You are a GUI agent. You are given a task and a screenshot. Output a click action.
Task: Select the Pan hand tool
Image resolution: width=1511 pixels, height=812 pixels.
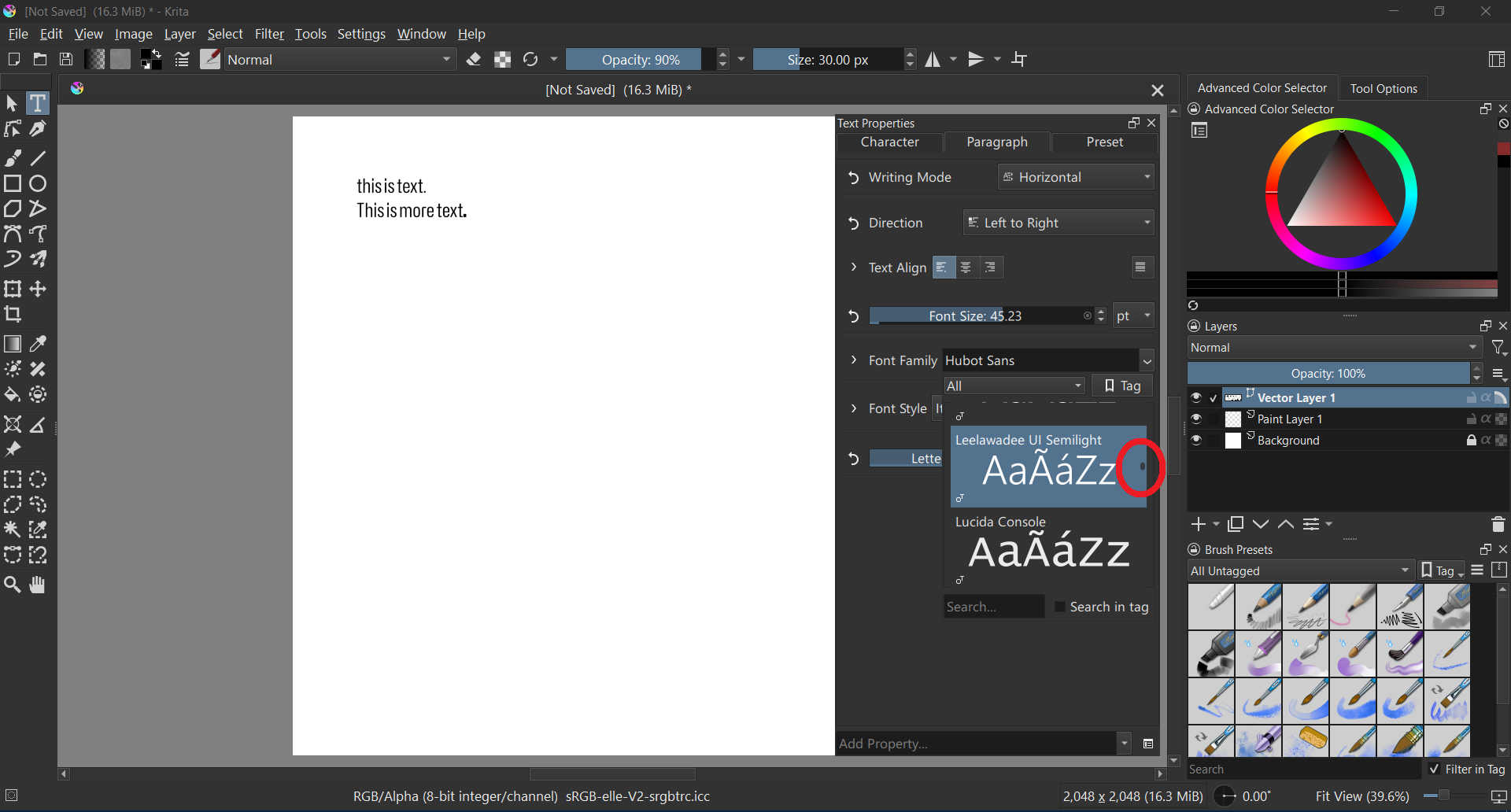point(38,585)
